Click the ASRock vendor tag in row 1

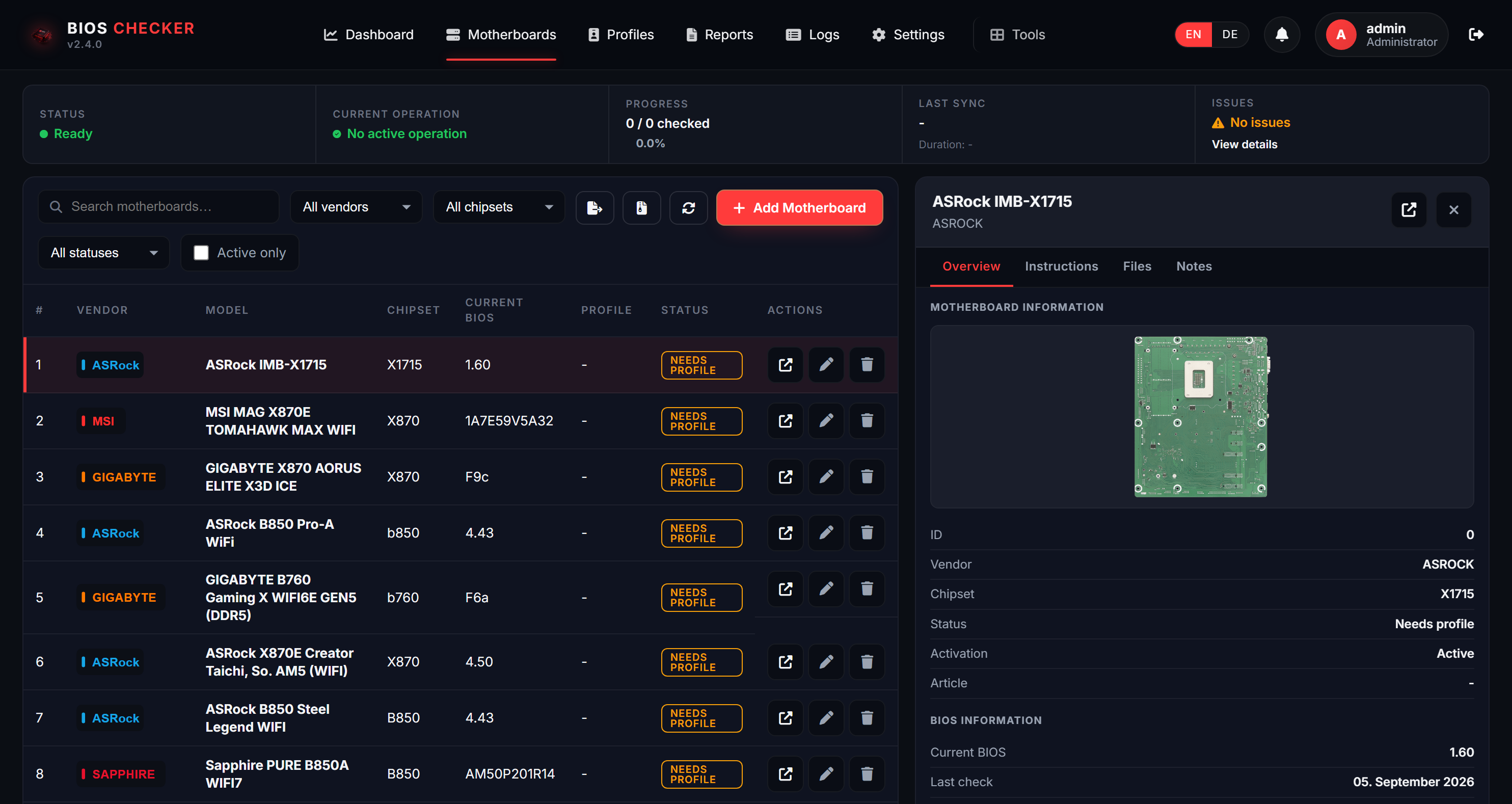tap(110, 365)
